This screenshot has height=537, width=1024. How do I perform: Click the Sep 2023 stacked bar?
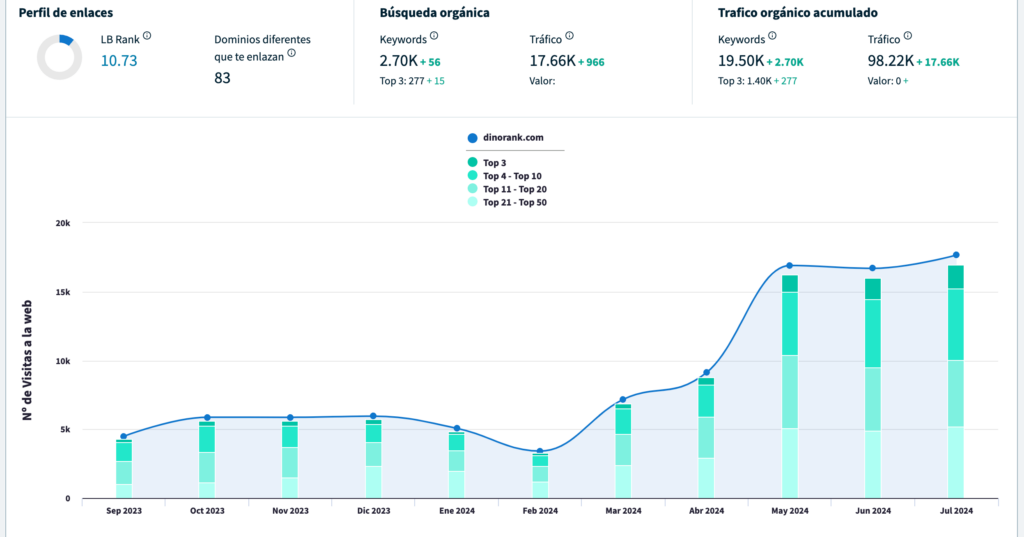coord(123,469)
